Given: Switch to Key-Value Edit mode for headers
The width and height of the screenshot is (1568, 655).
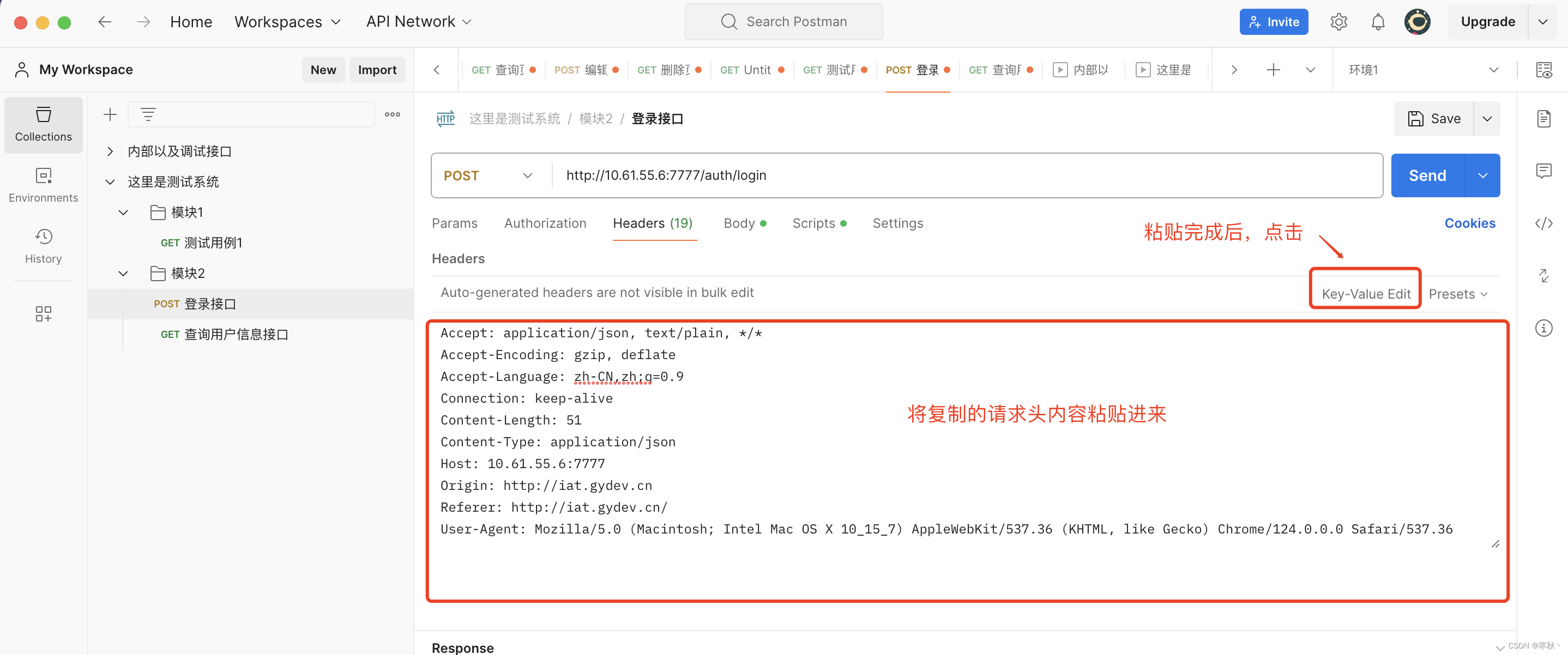Looking at the screenshot, I should (1365, 293).
